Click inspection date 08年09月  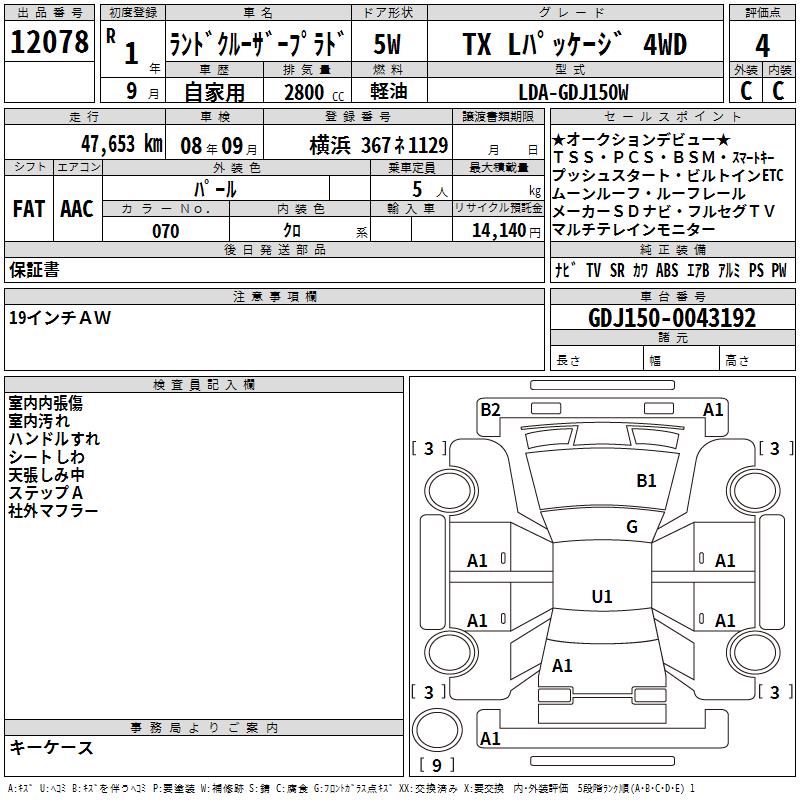(x=219, y=146)
